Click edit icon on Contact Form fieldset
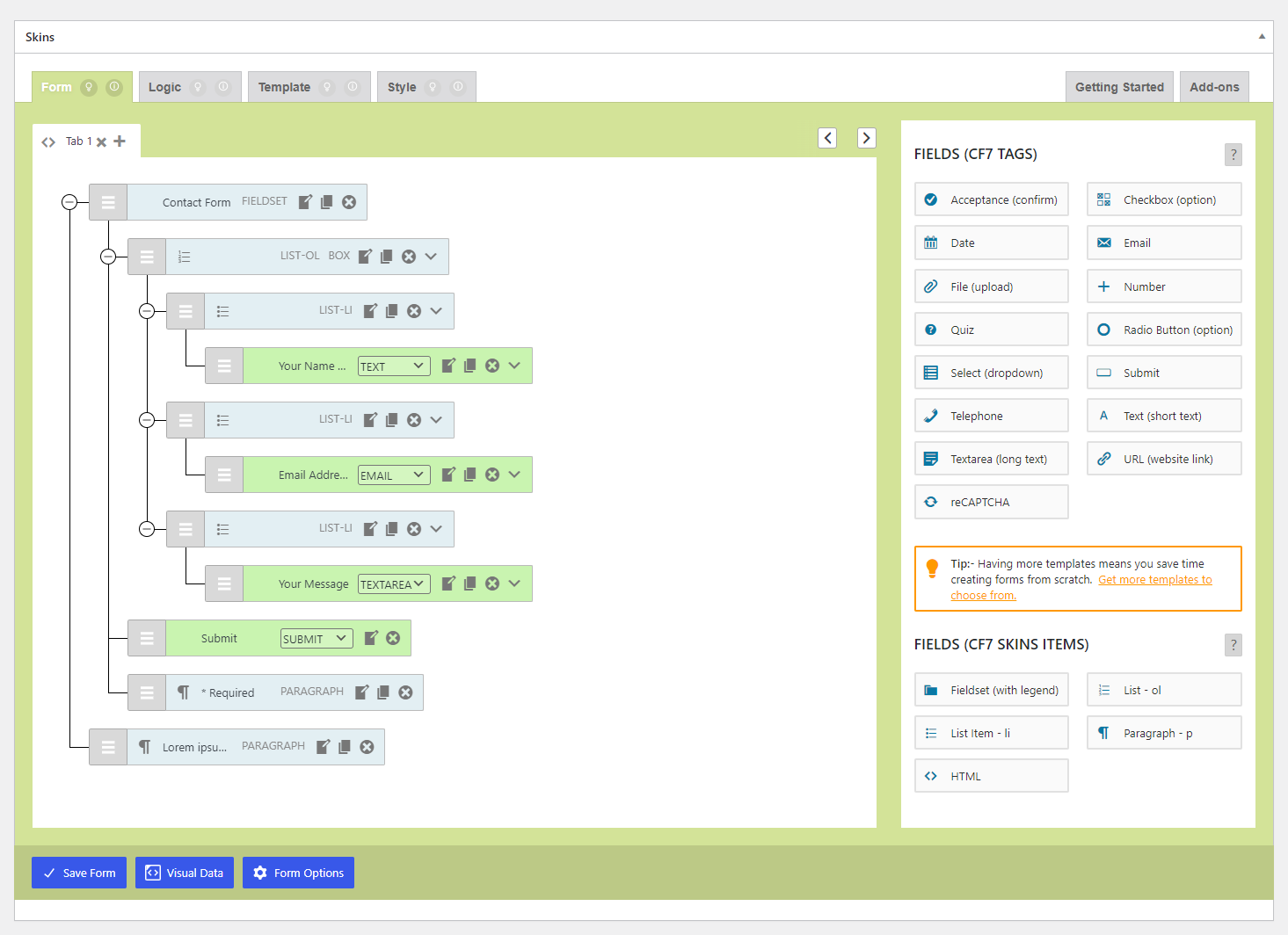This screenshot has width=1288, height=935. click(305, 202)
